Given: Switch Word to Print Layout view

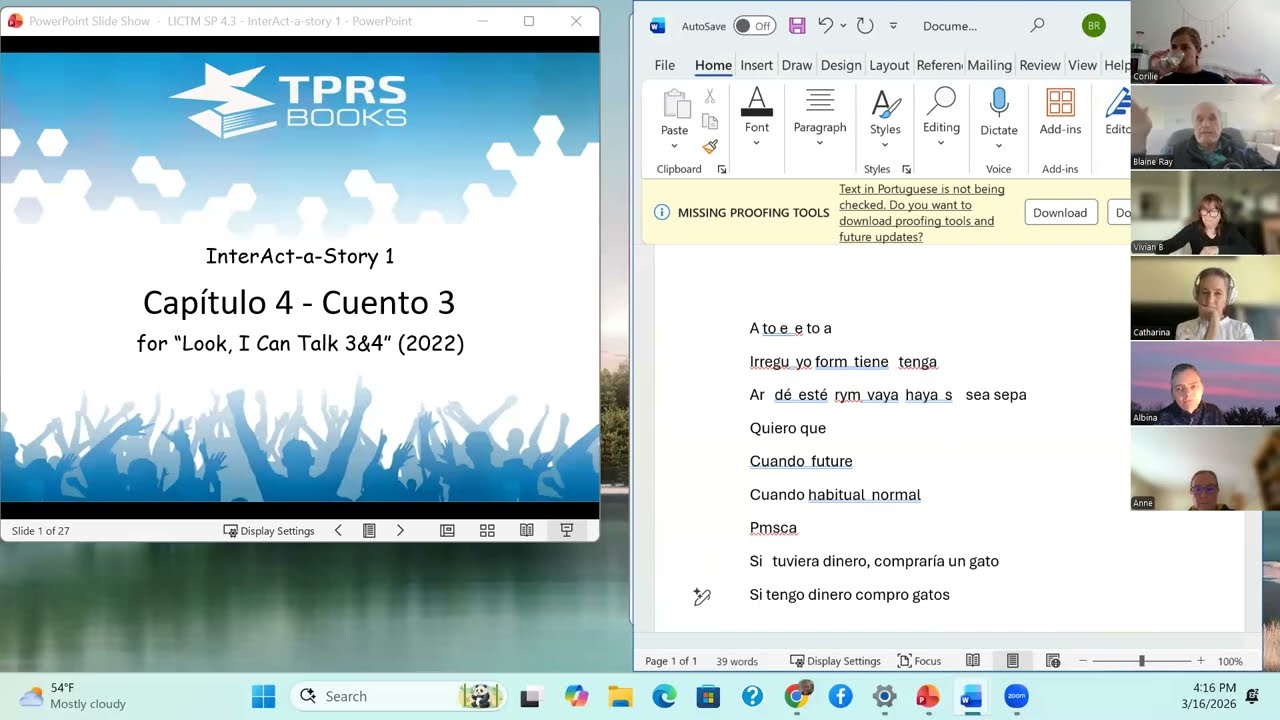Looking at the screenshot, I should pos(1012,661).
